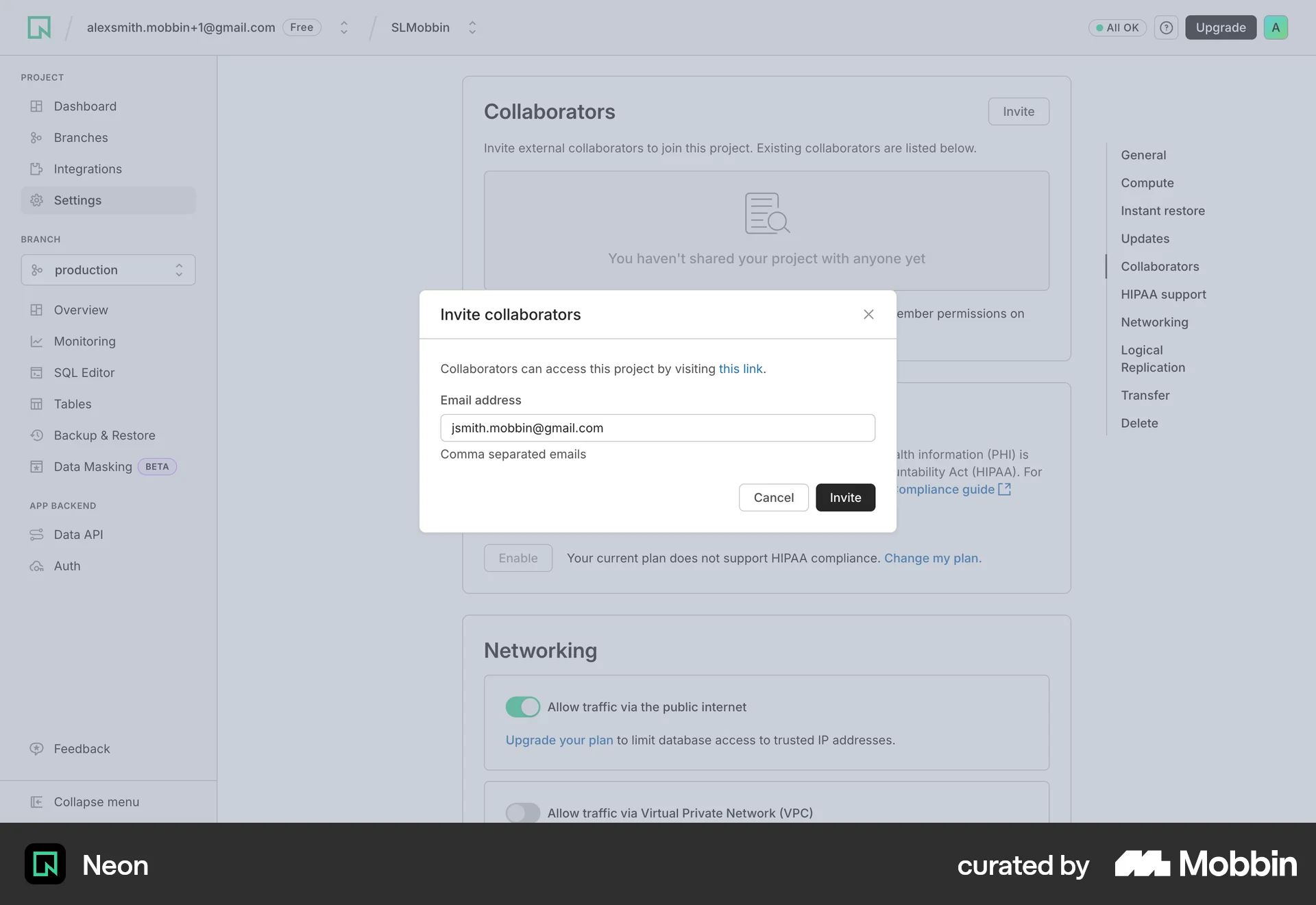Click the Overview icon in branch section
Image resolution: width=1316 pixels, height=905 pixels.
click(x=36, y=310)
